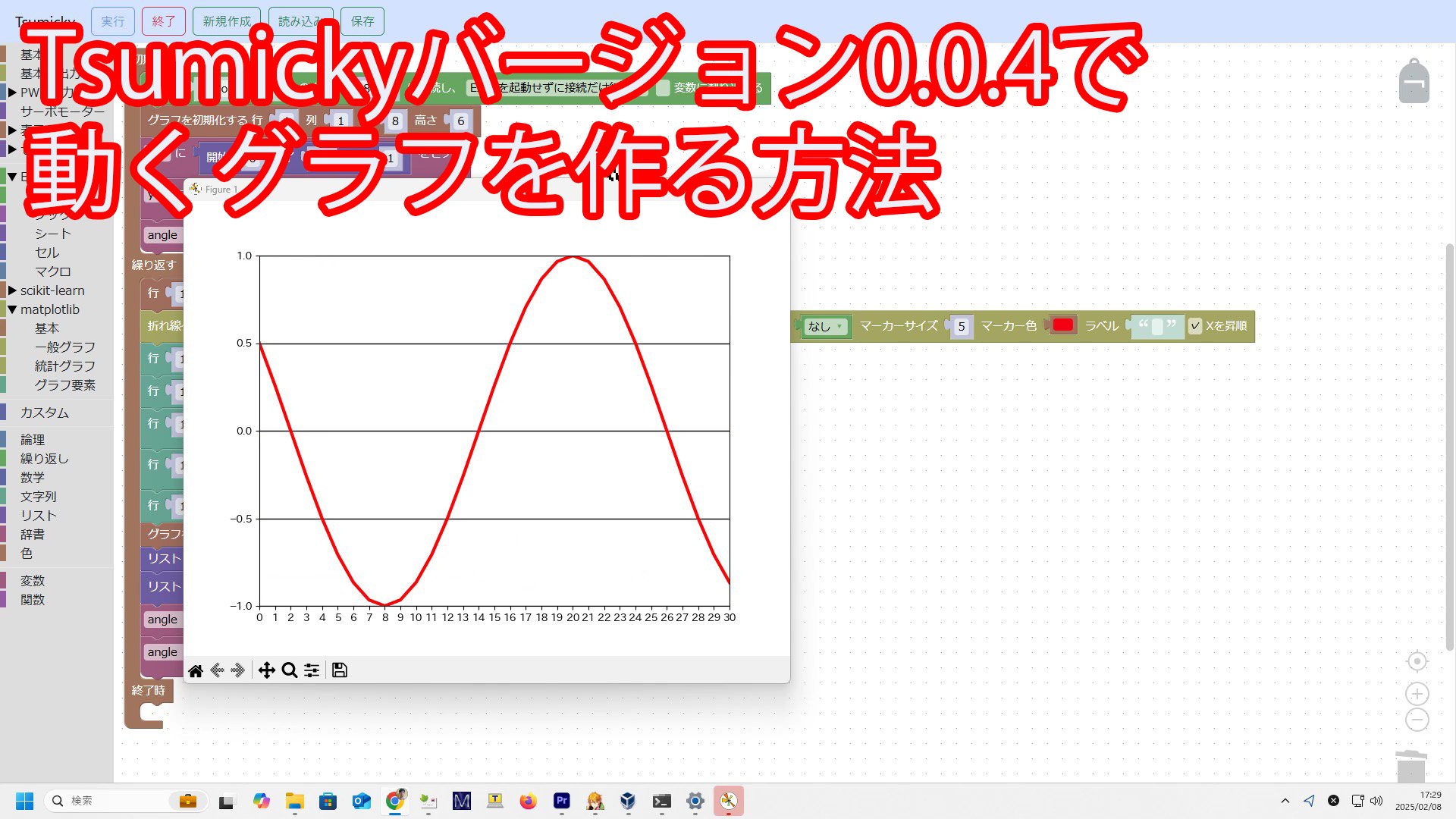Select the 基本 category under matplotlib
Screen dimensions: 1456x819
click(47, 328)
